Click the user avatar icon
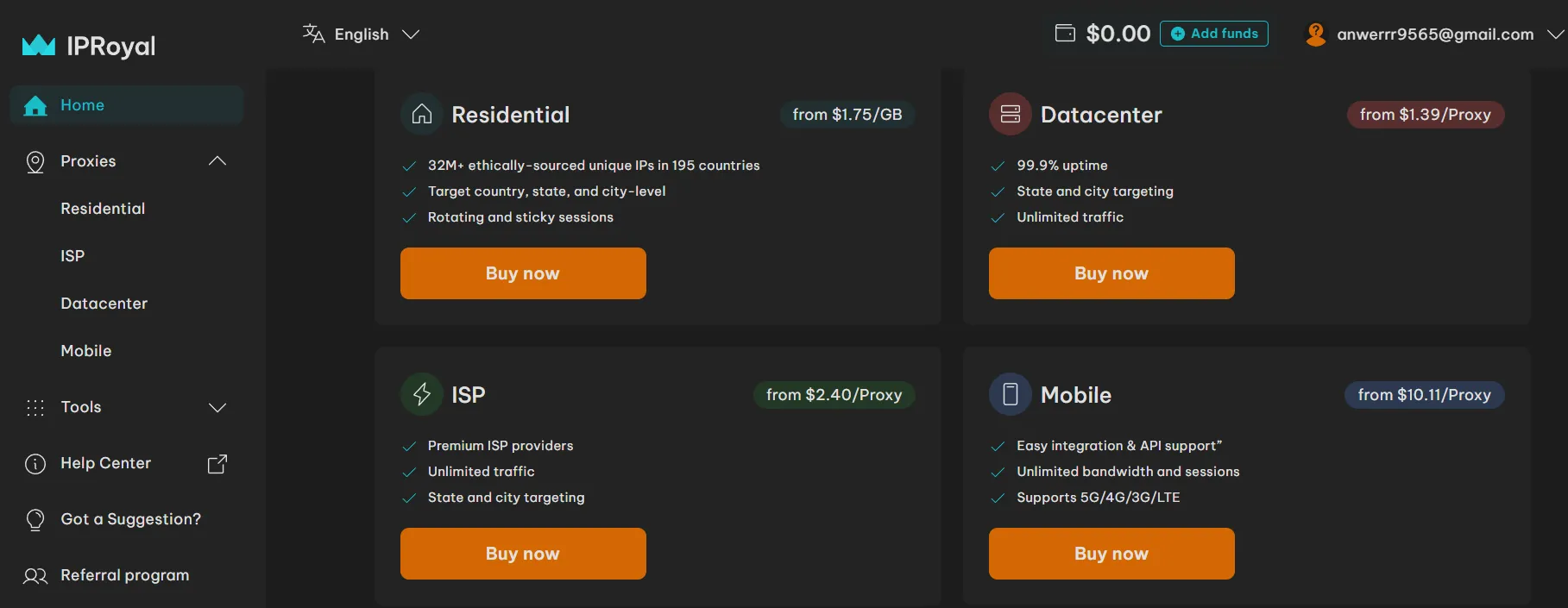This screenshot has height=608, width=1568. pos(1315,34)
